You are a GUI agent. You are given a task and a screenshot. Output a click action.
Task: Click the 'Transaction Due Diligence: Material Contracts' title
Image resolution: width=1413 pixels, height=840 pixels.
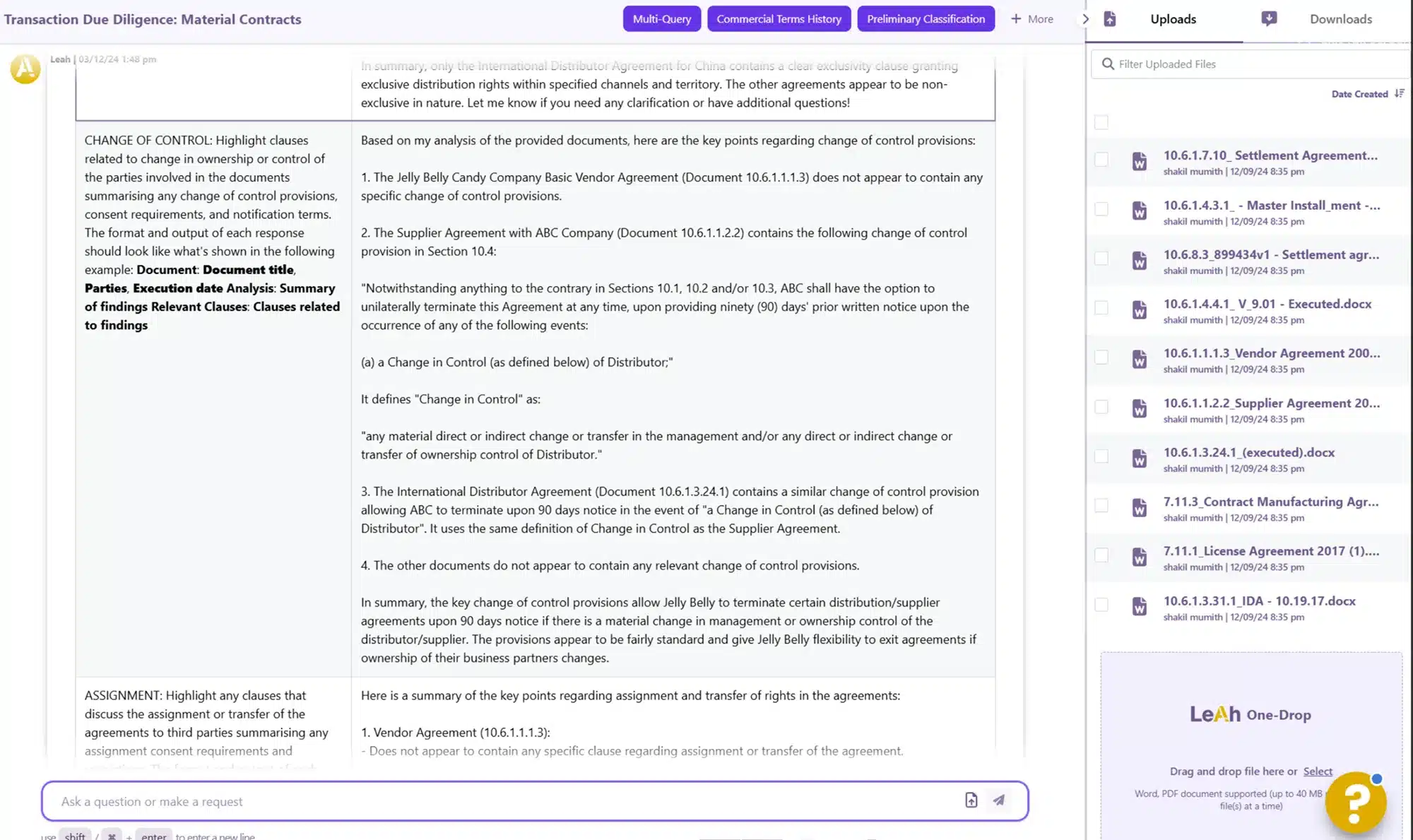point(153,19)
